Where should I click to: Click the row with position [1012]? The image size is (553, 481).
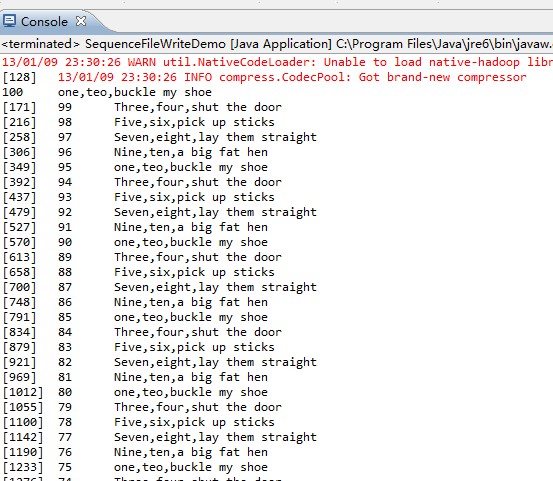[x=135, y=392]
